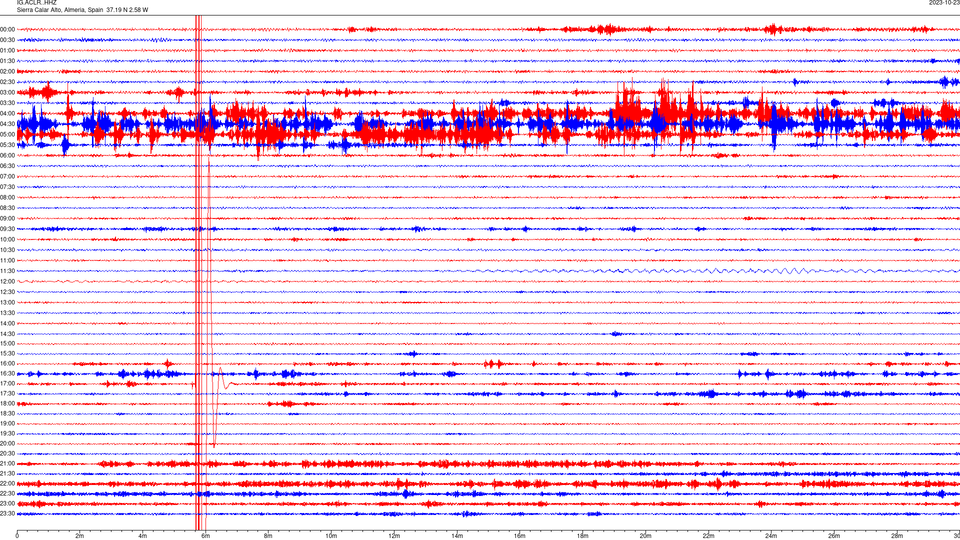960x540 pixels.
Task: Click the 14m tick on the minute axis
Action: [457, 536]
